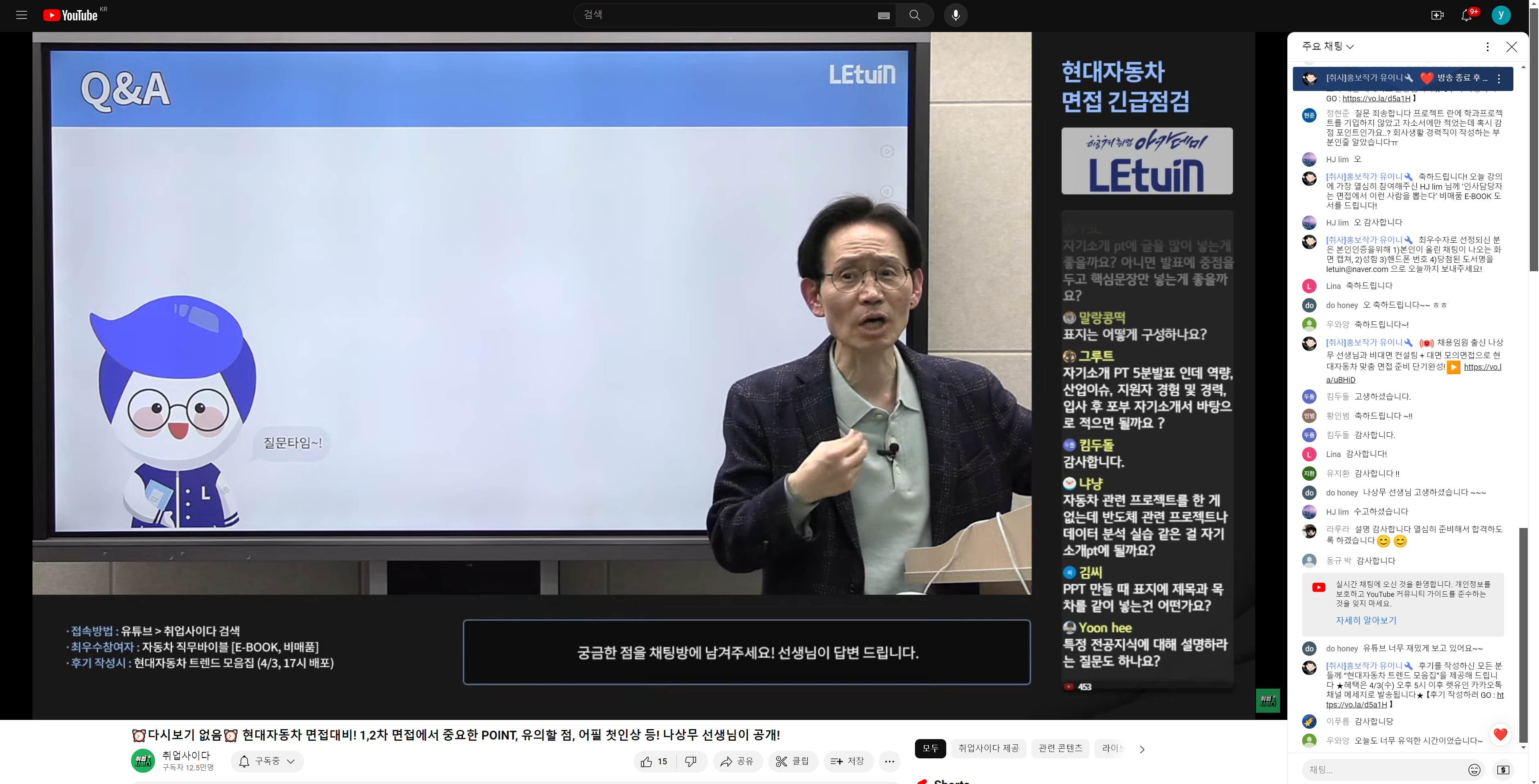Dislike the video with thumbs-down
This screenshot has width=1539, height=784.
[691, 761]
